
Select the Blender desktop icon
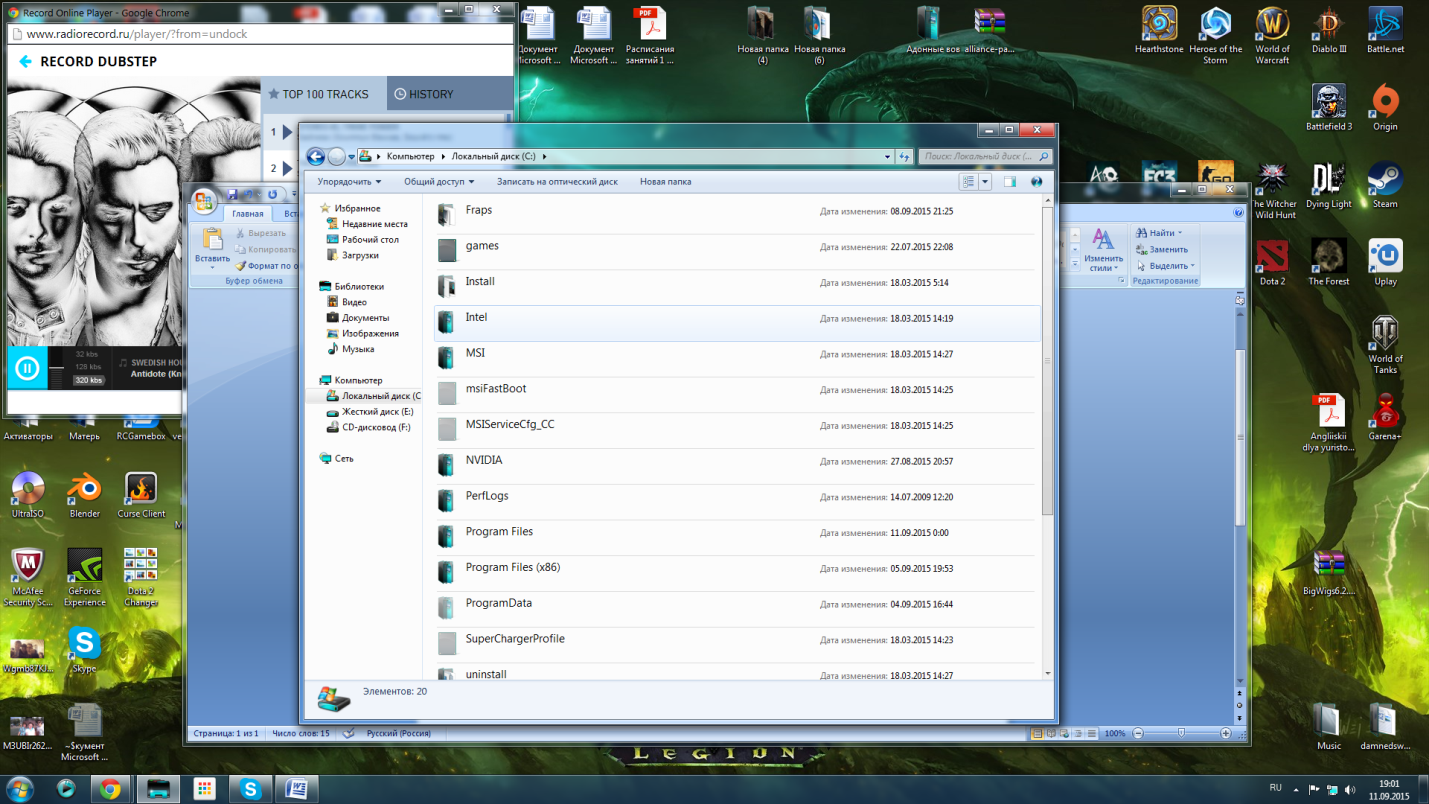[85, 495]
